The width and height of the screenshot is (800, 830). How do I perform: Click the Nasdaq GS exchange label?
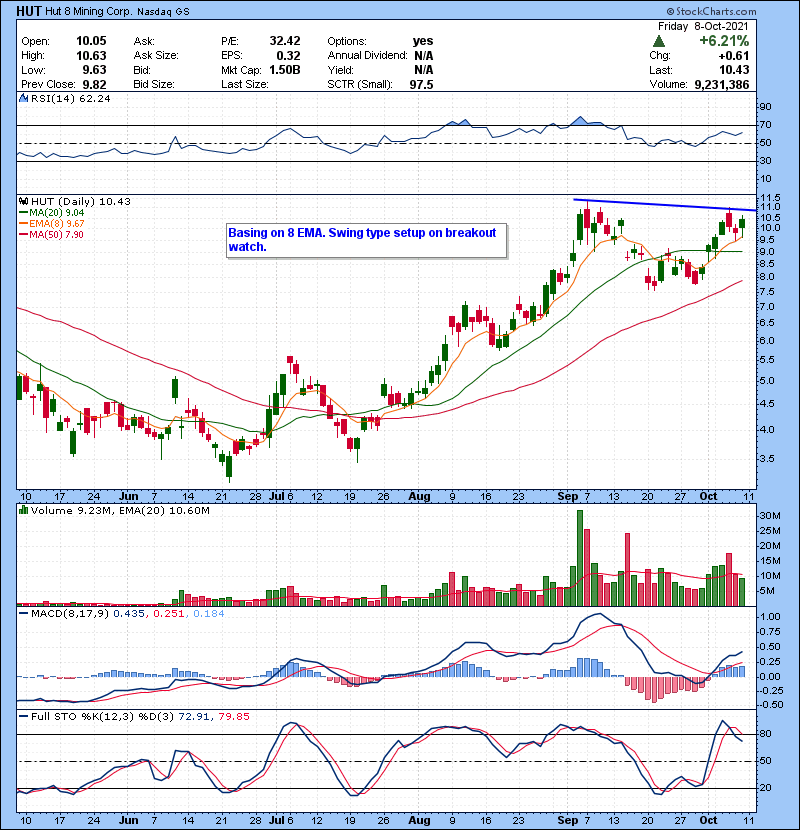(163, 12)
